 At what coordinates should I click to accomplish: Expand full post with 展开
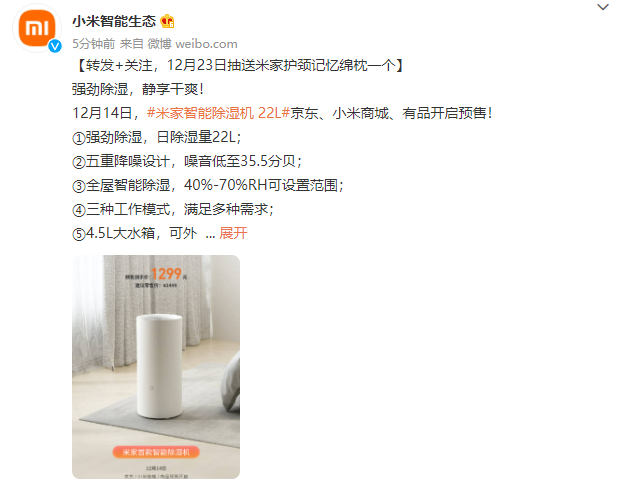233,233
